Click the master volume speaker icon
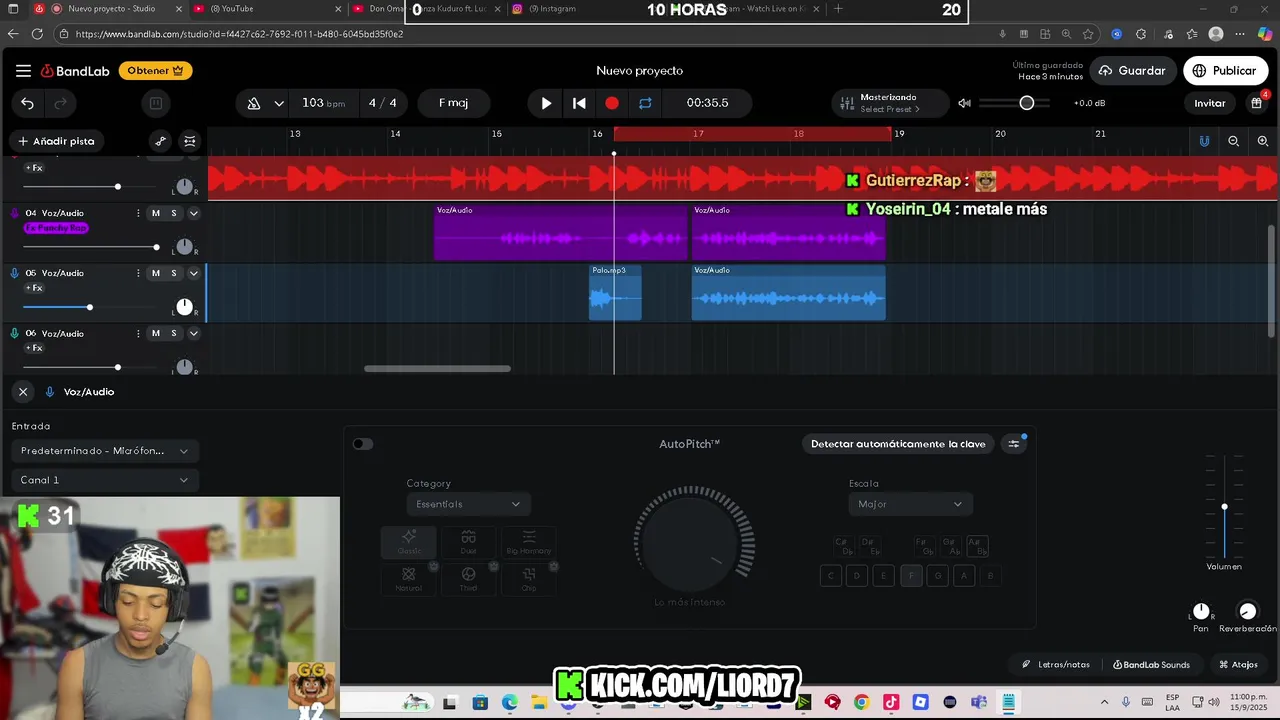 click(x=964, y=103)
